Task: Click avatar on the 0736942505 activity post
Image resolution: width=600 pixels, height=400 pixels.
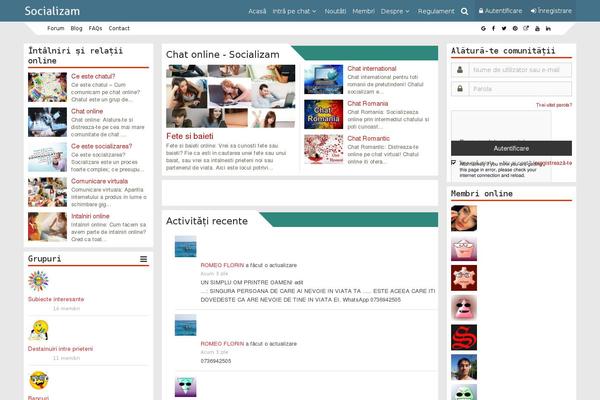Action: pyautogui.click(x=186, y=325)
